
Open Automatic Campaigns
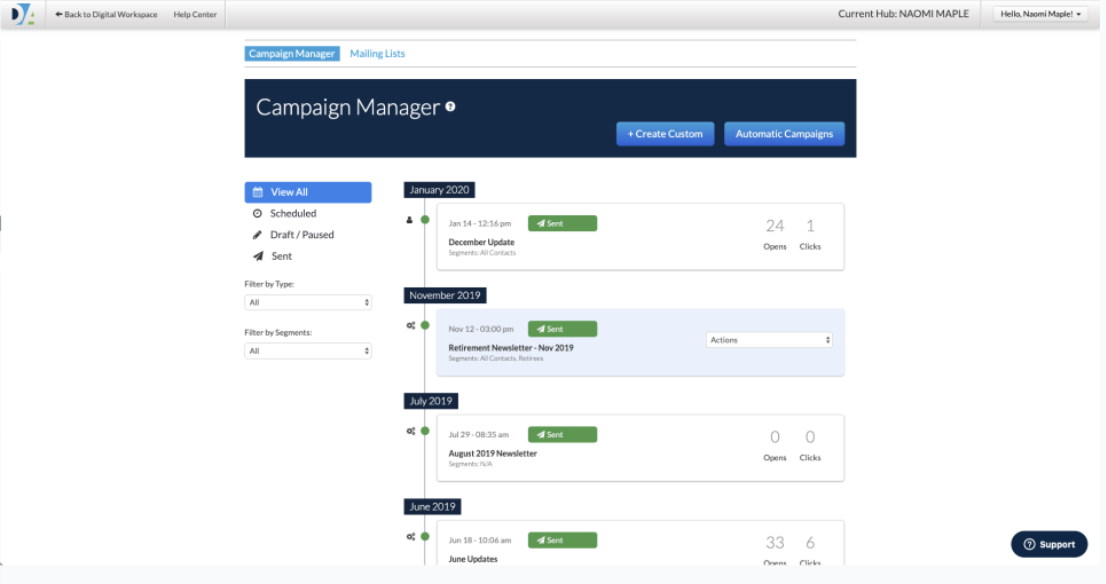[784, 133]
